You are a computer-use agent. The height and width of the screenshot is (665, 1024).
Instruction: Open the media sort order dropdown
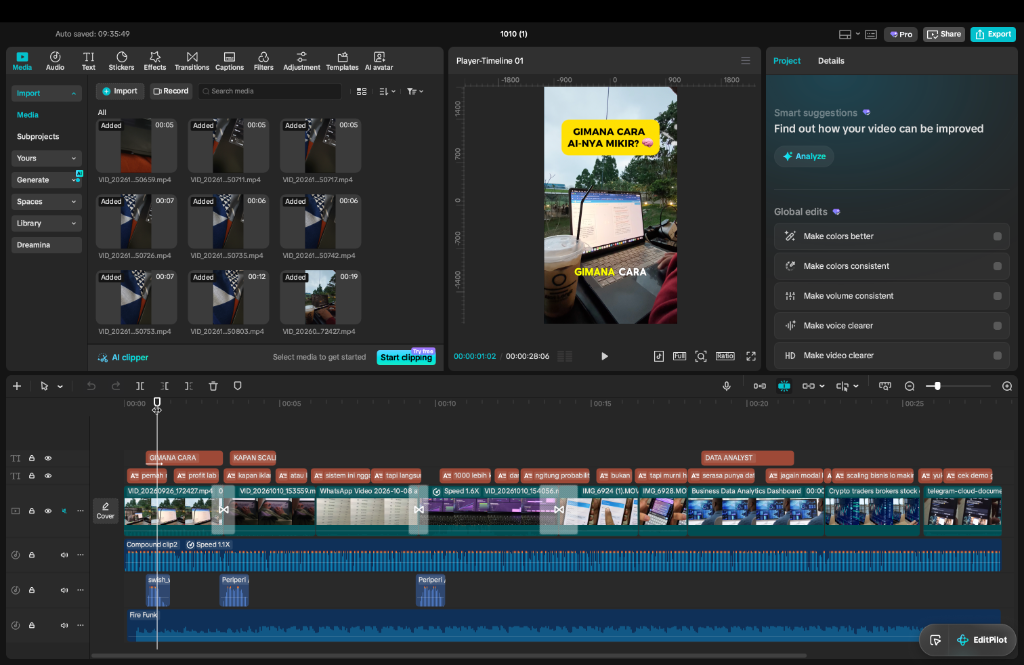[x=387, y=91]
